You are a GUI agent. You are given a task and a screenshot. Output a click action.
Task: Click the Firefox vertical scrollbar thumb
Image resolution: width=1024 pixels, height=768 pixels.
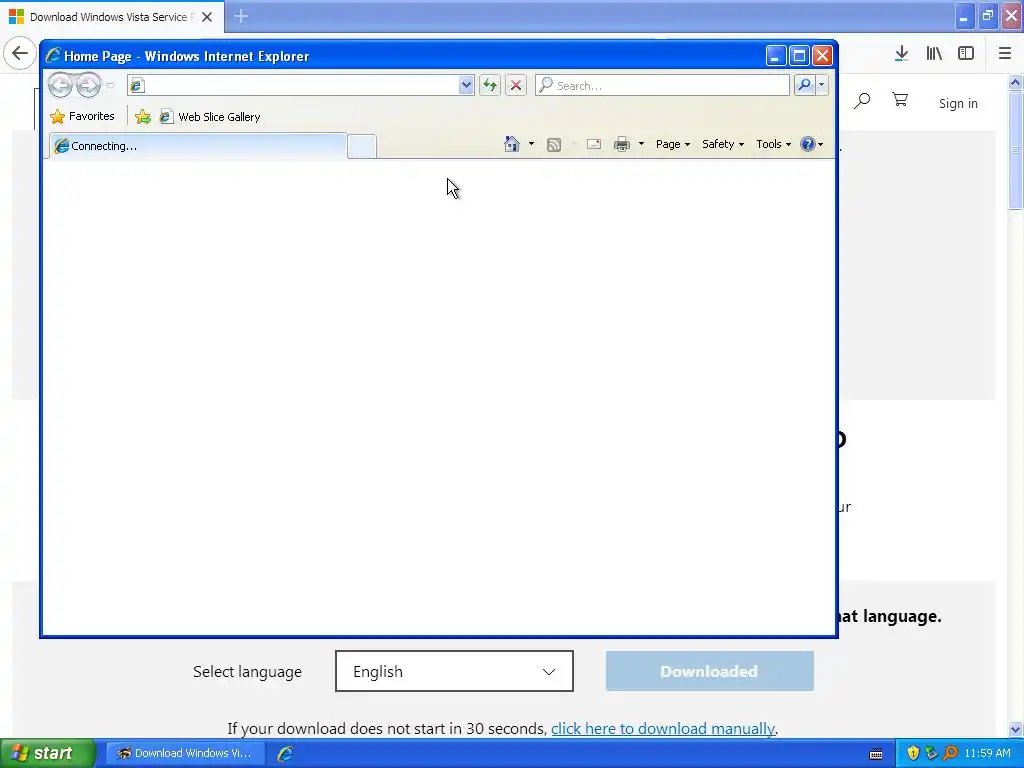pyautogui.click(x=1016, y=150)
